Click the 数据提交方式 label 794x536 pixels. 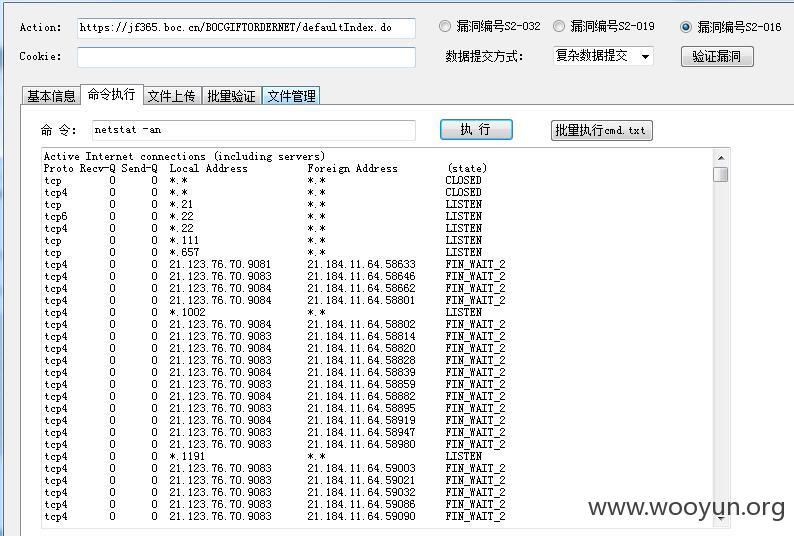484,56
